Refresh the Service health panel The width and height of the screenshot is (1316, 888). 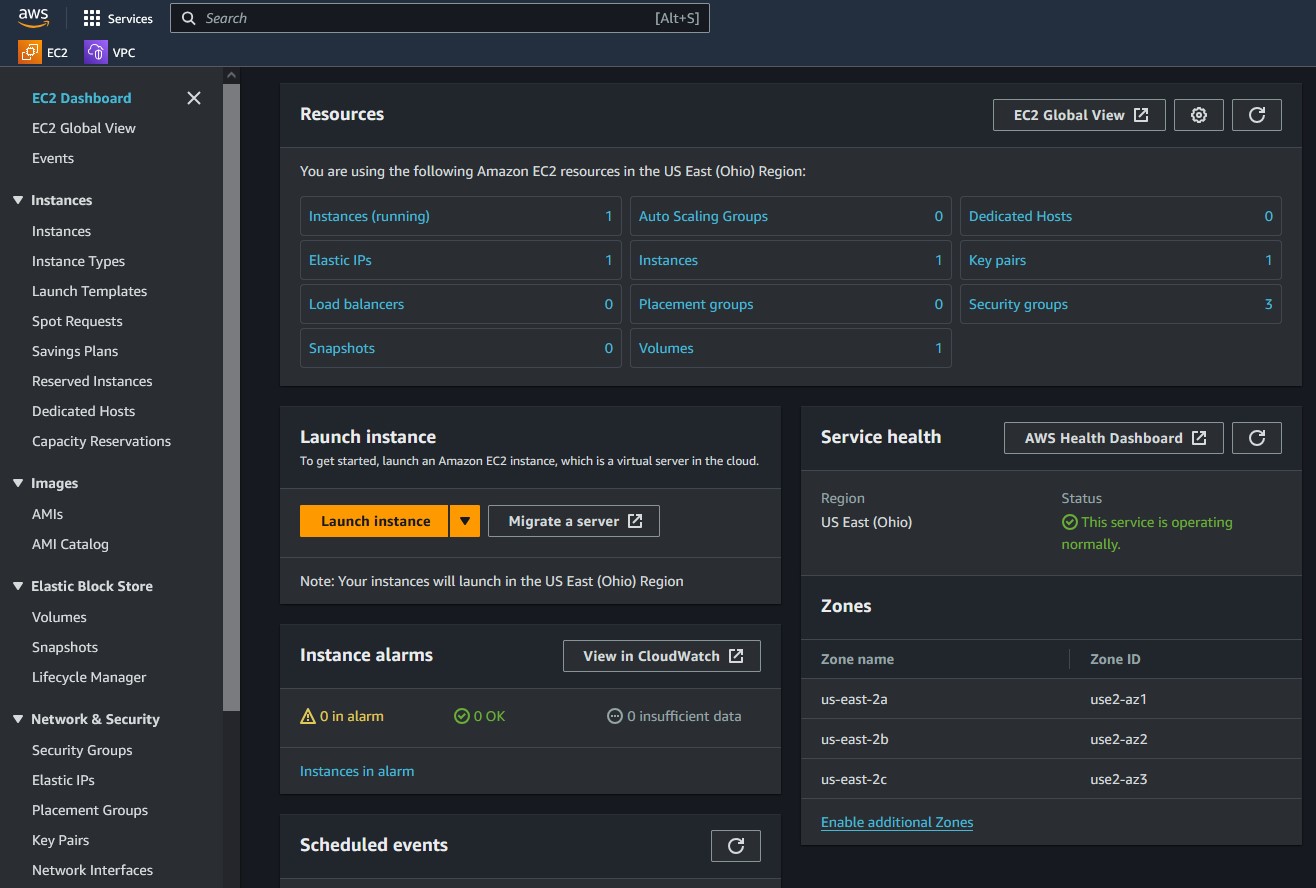pyautogui.click(x=1257, y=438)
